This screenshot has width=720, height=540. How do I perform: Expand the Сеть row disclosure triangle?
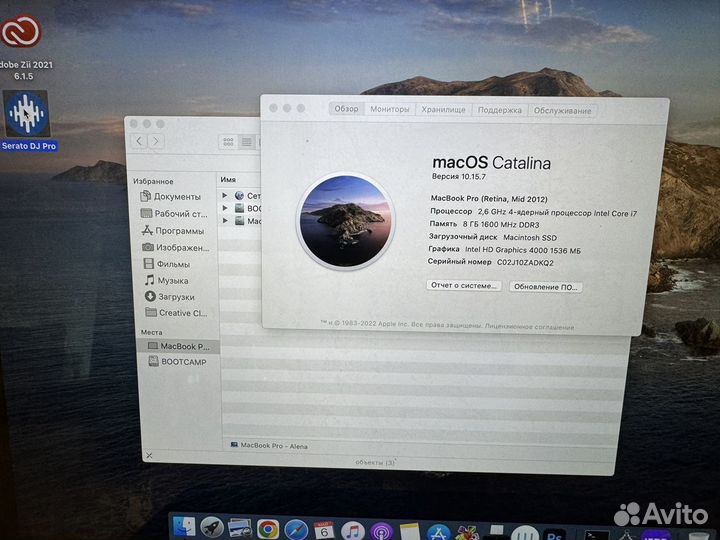pos(225,195)
